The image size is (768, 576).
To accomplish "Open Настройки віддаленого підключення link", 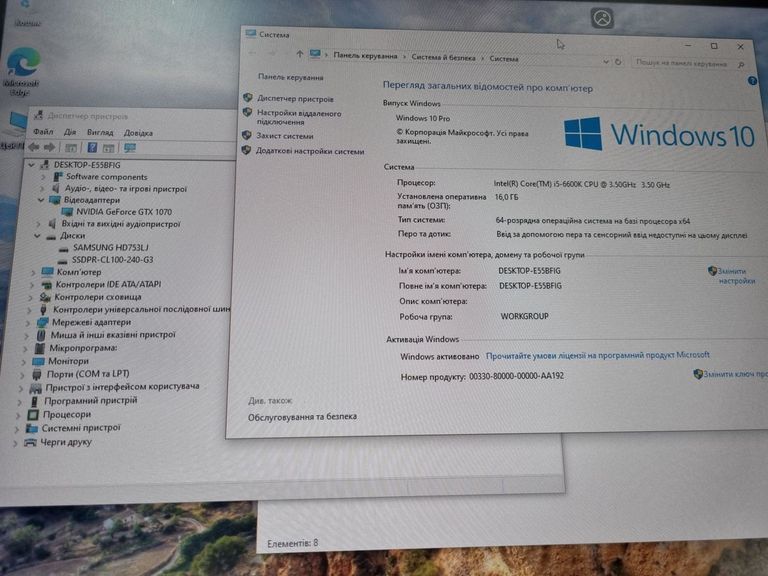I will 299,118.
